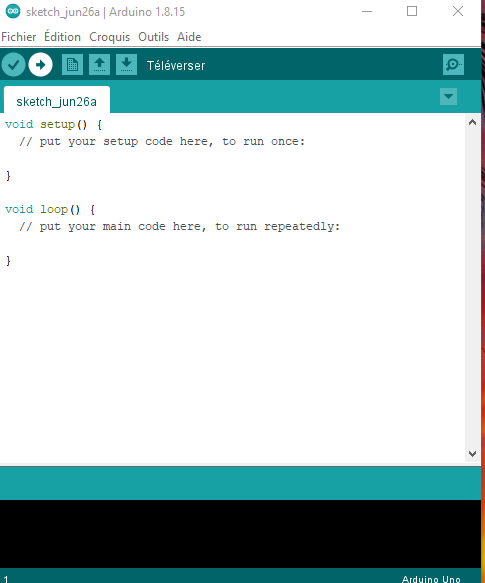Save sketch using down-arrow icon

(x=126, y=65)
